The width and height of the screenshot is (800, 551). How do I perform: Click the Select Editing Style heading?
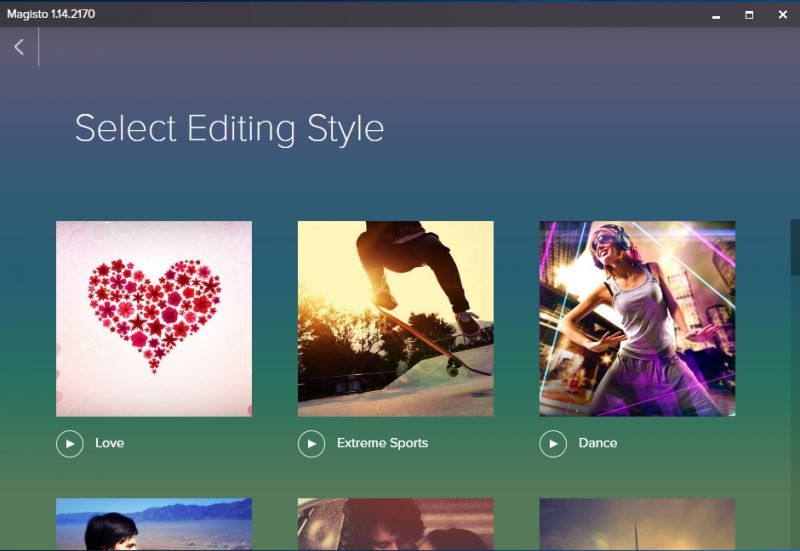pyautogui.click(x=229, y=129)
